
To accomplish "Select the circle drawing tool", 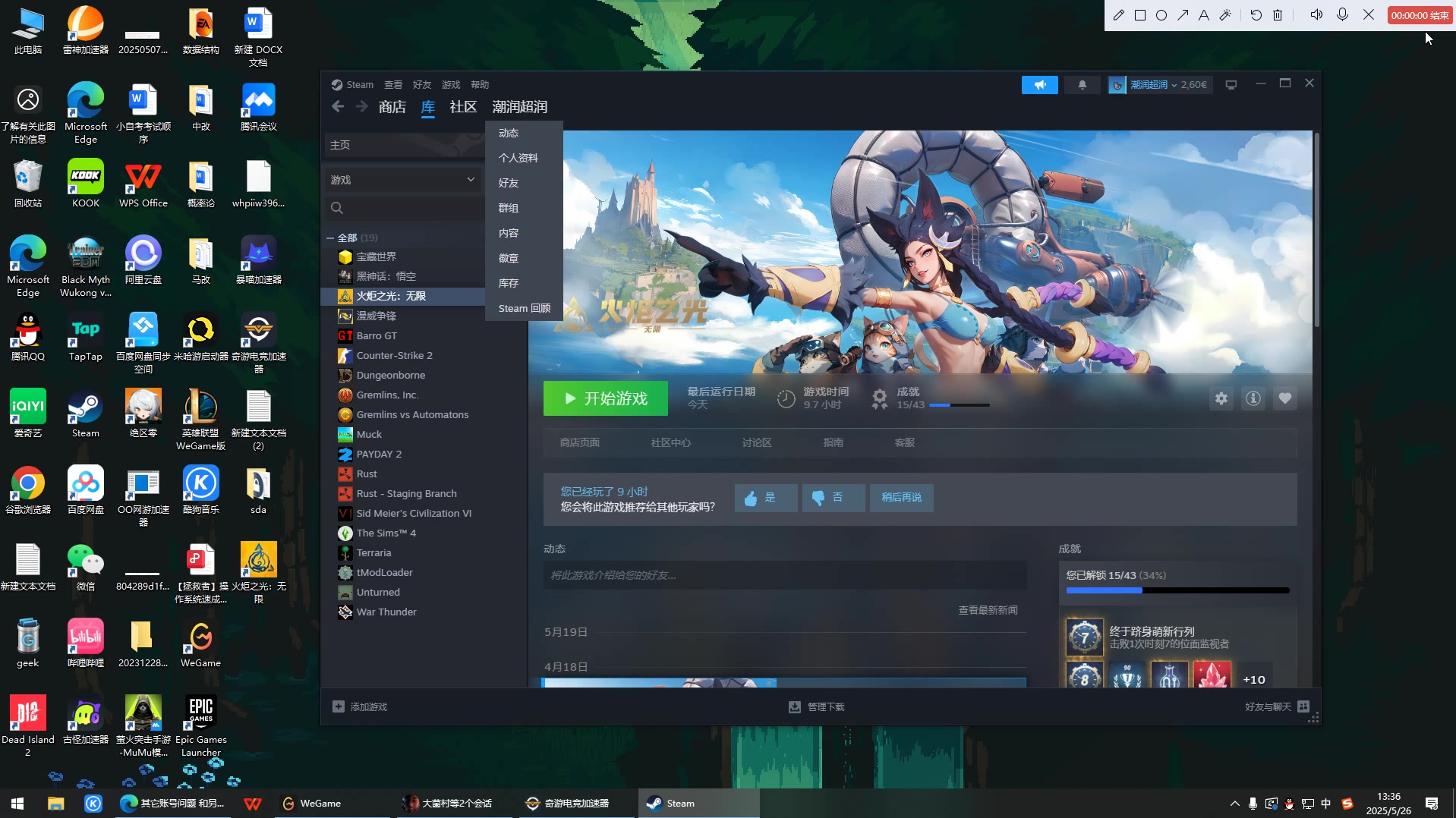I will click(x=1161, y=15).
